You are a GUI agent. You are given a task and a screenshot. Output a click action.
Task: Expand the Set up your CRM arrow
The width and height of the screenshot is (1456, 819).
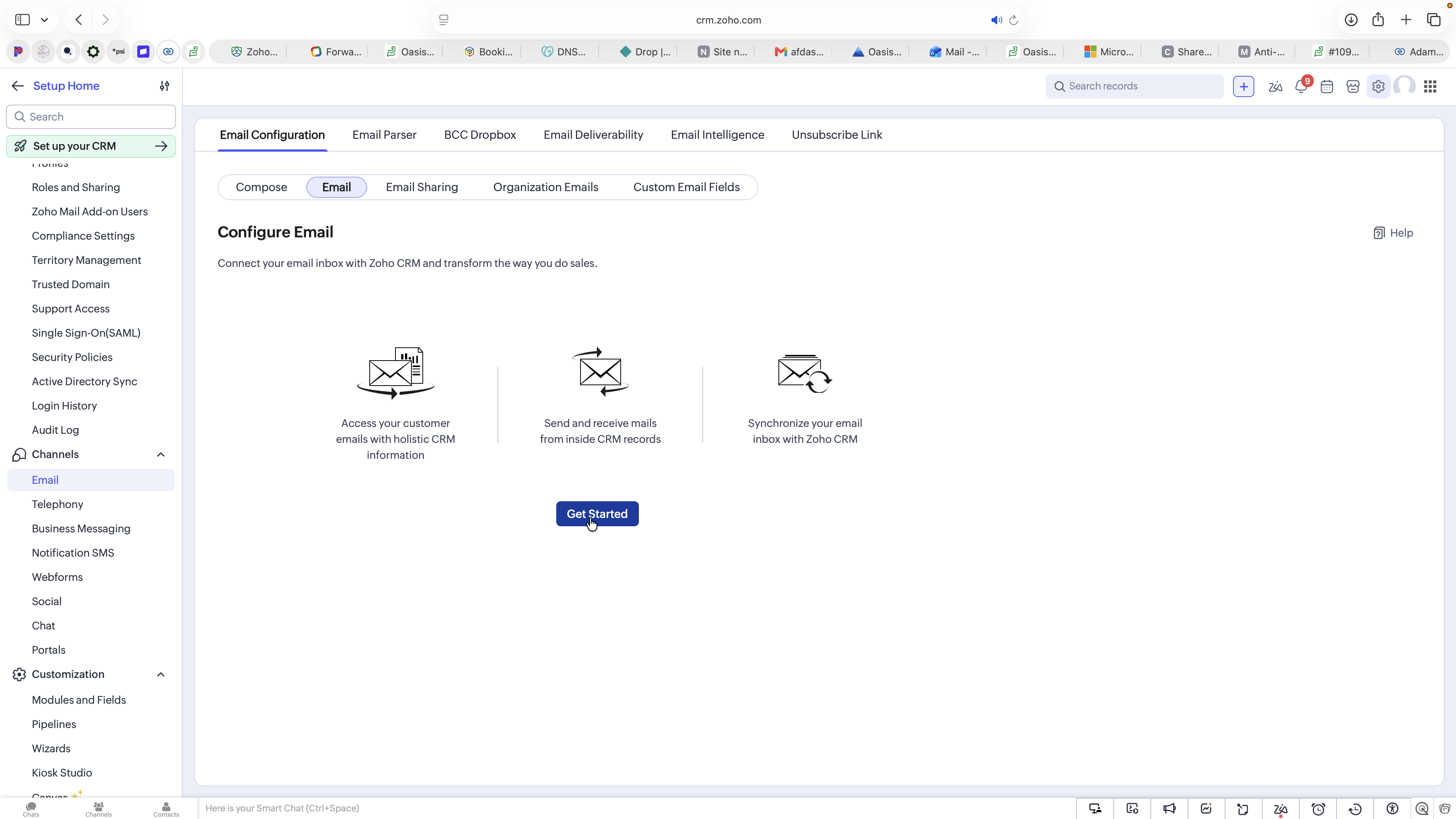[x=161, y=146]
